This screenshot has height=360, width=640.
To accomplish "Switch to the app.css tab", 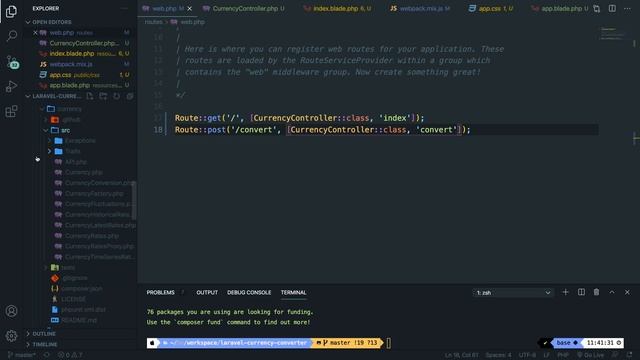I will tap(491, 9).
